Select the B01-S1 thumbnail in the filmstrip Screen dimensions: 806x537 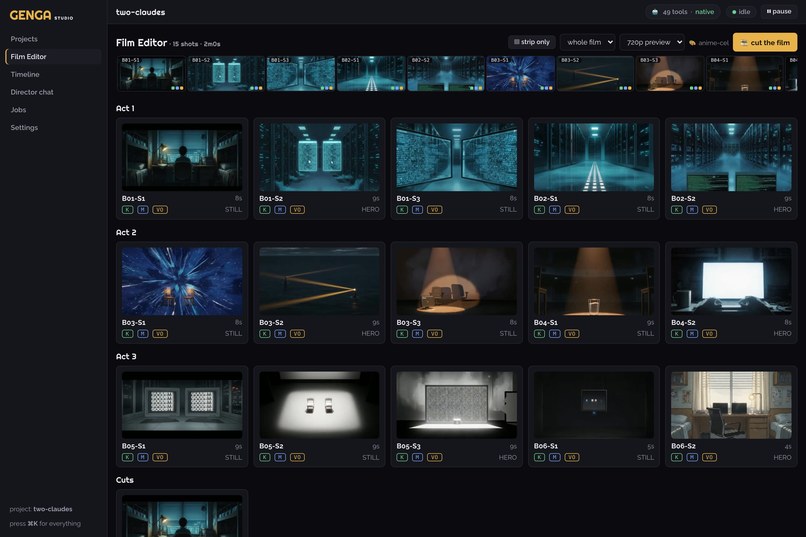pyautogui.click(x=151, y=74)
